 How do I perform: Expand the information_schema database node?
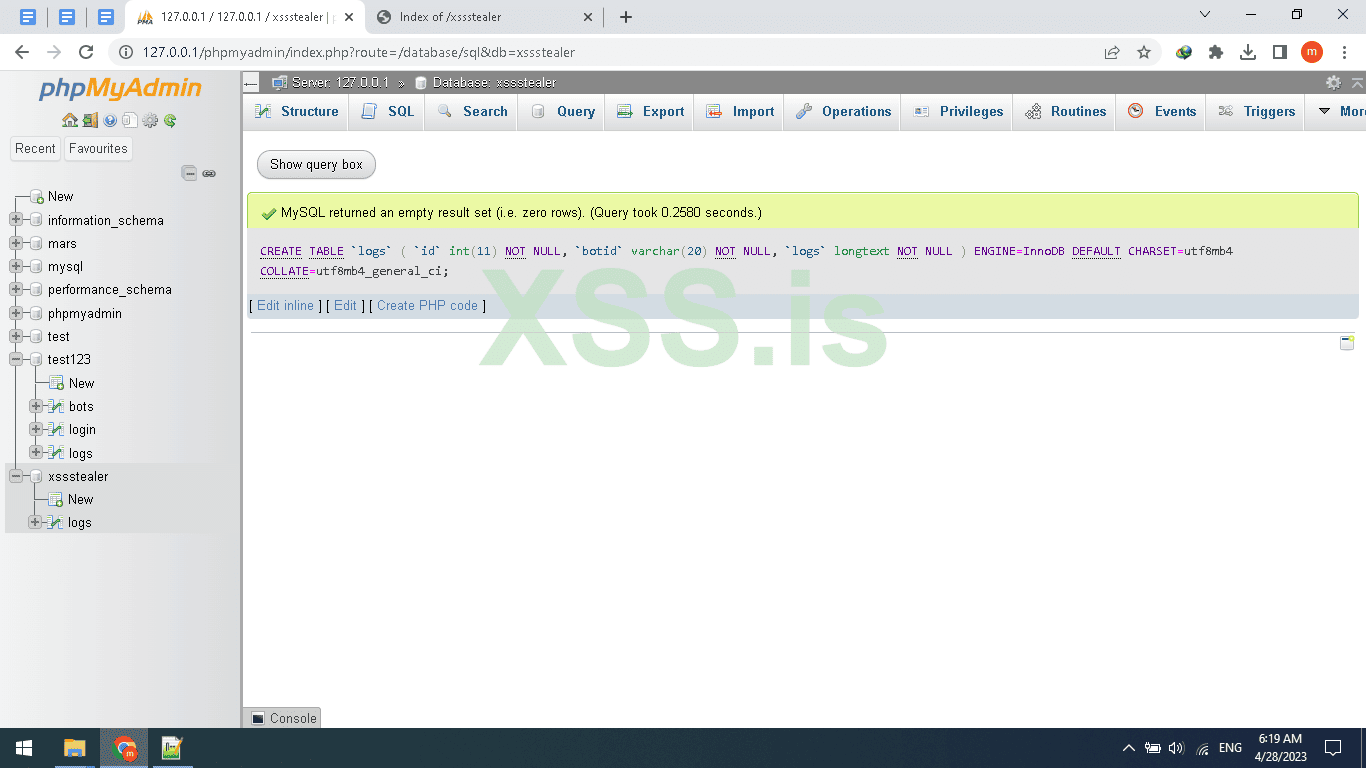[x=16, y=220]
